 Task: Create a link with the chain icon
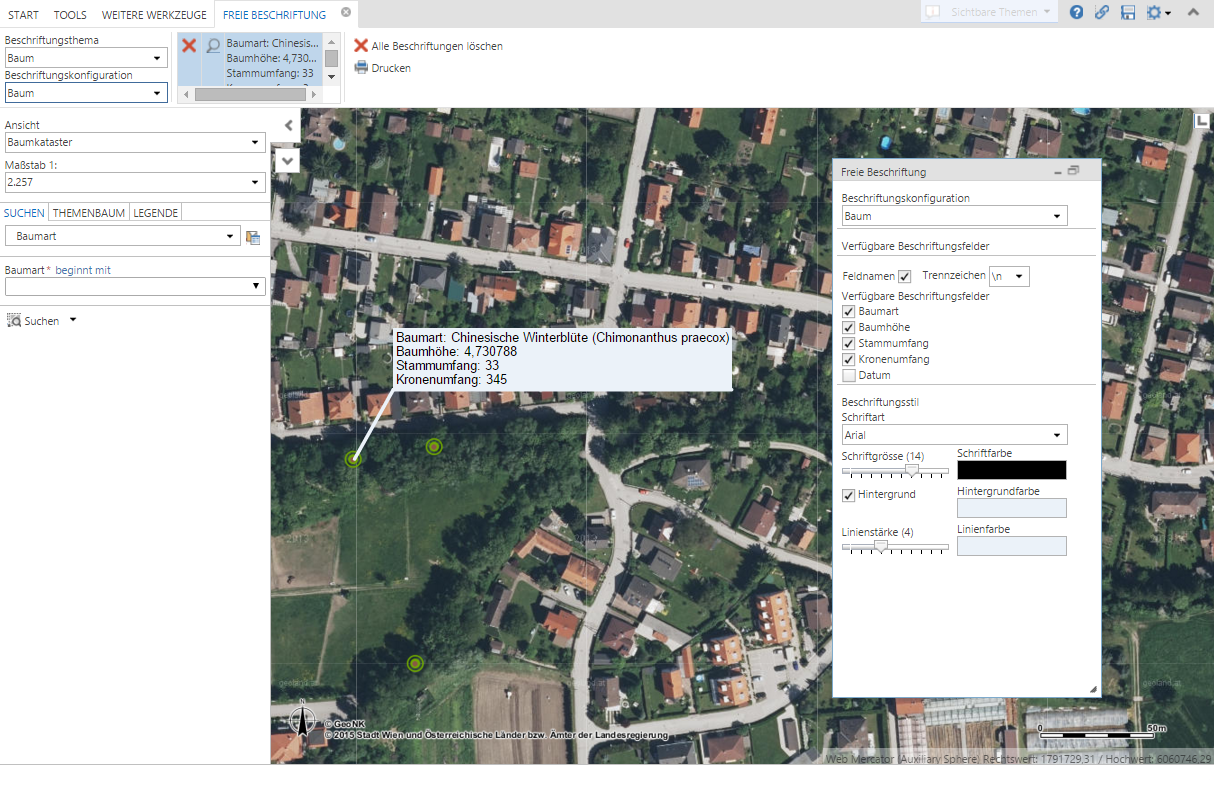click(1102, 13)
